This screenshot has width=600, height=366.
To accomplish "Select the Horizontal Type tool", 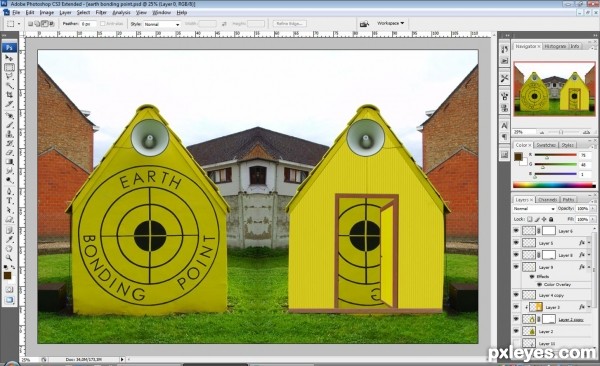I will pyautogui.click(x=9, y=200).
